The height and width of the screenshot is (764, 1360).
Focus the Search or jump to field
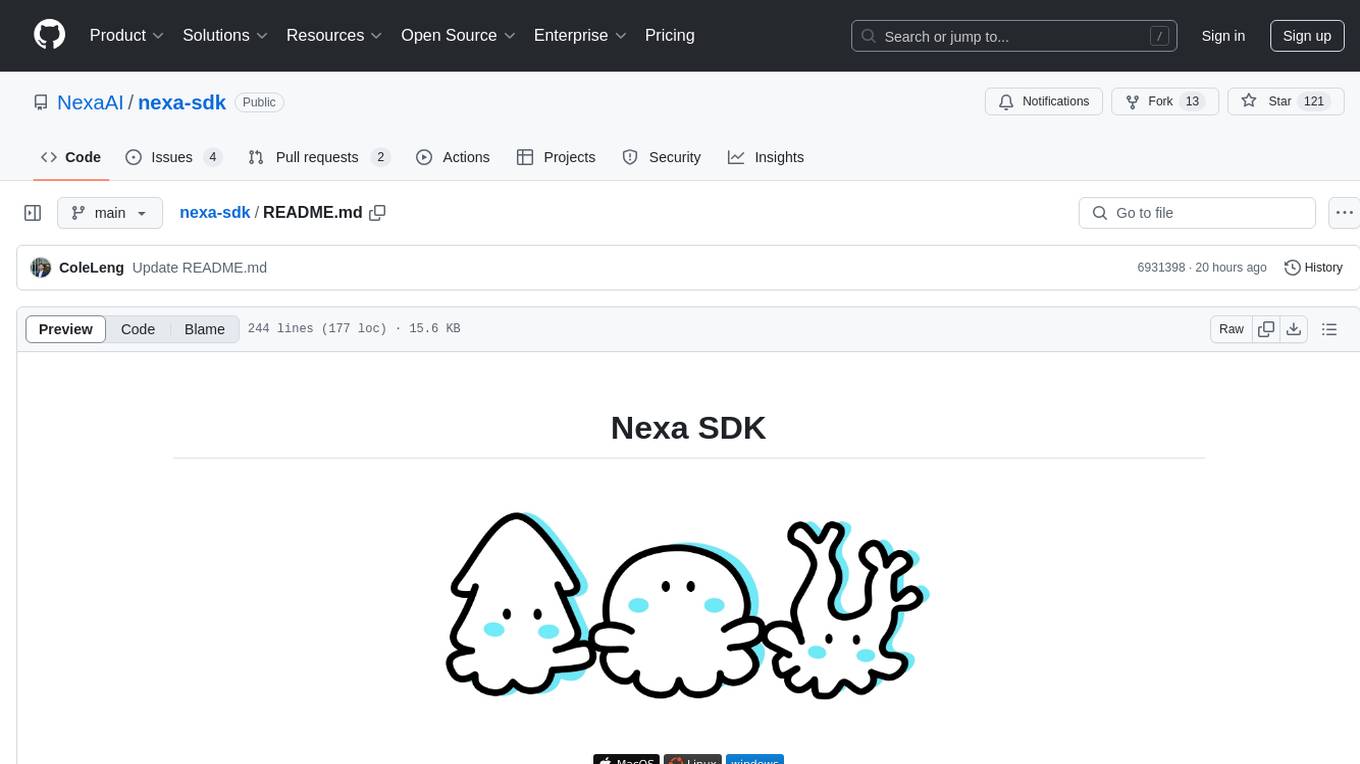click(1014, 36)
